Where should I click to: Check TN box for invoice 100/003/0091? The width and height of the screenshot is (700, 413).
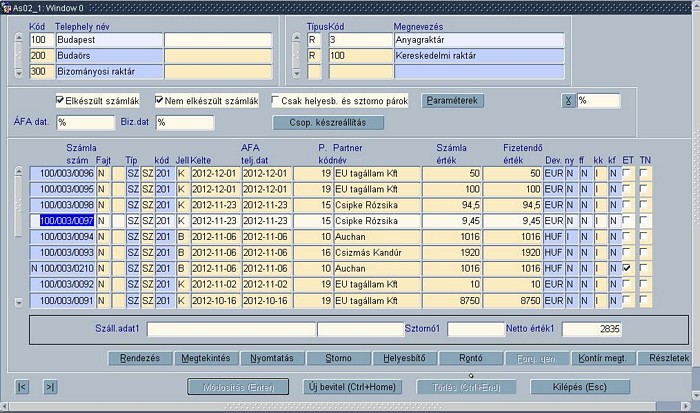point(643,300)
